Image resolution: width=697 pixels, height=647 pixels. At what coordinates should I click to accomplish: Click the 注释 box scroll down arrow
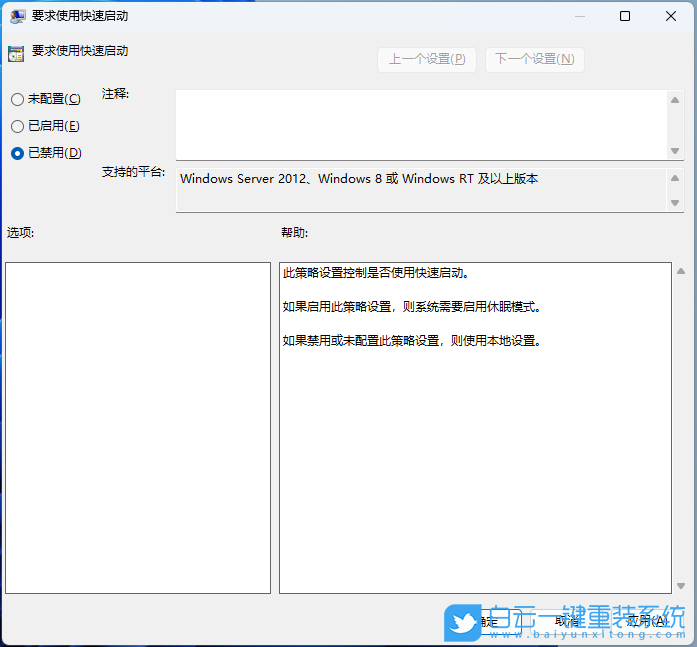675,151
